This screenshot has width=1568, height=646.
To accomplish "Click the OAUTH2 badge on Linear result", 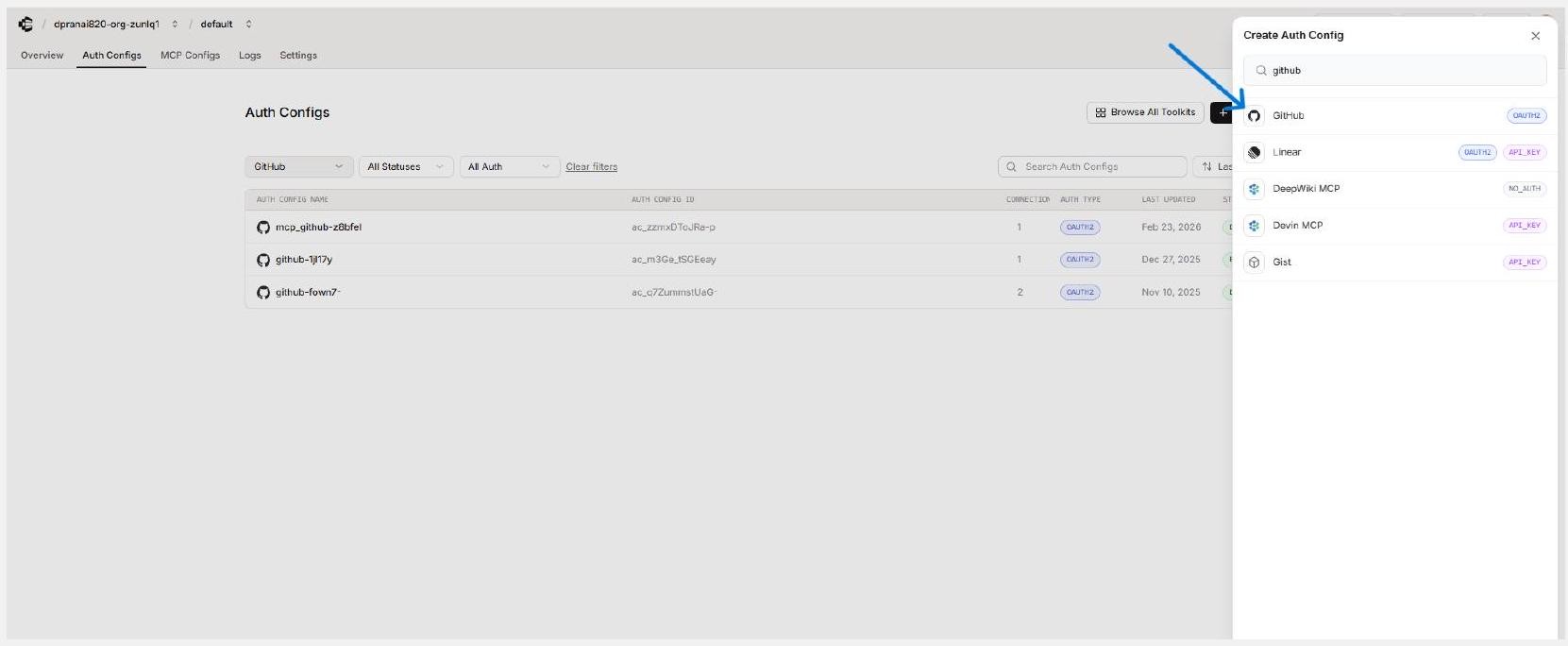I will (x=1477, y=152).
